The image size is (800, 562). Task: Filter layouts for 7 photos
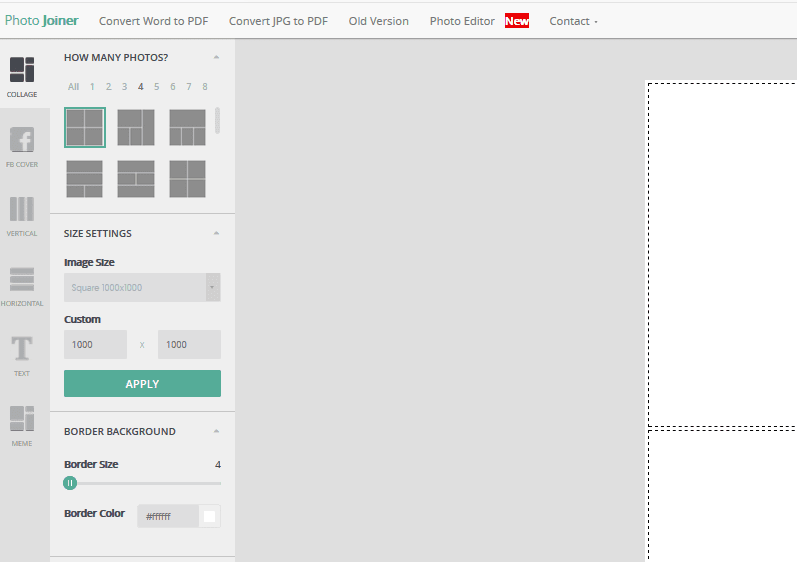point(189,87)
